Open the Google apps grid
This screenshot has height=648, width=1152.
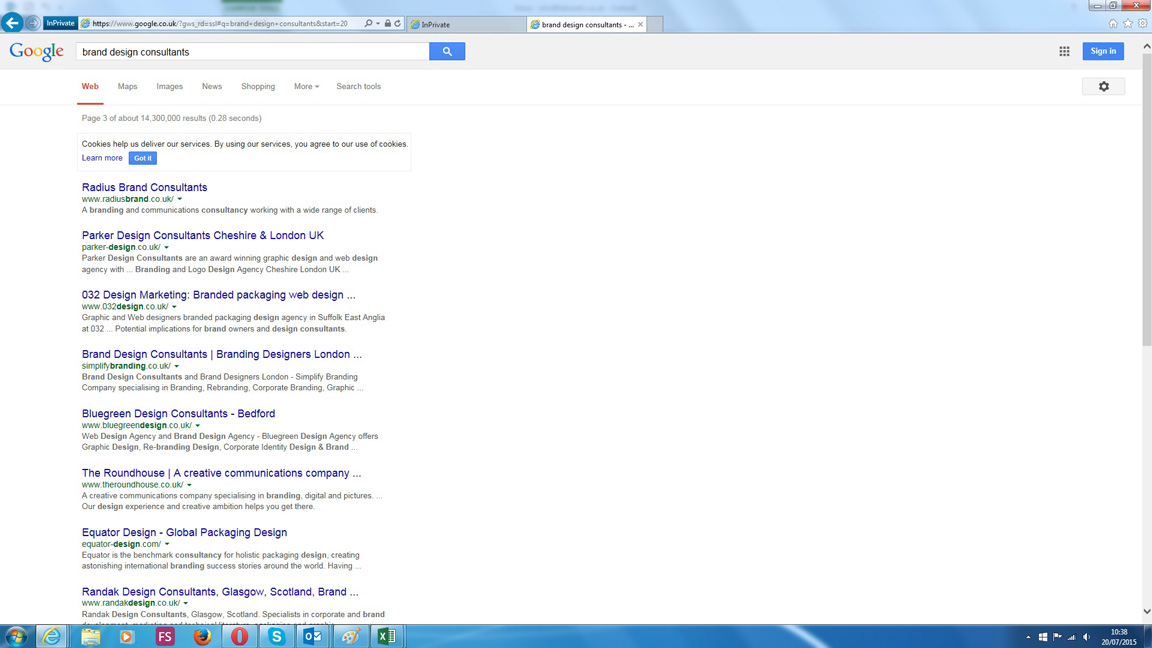click(1064, 51)
